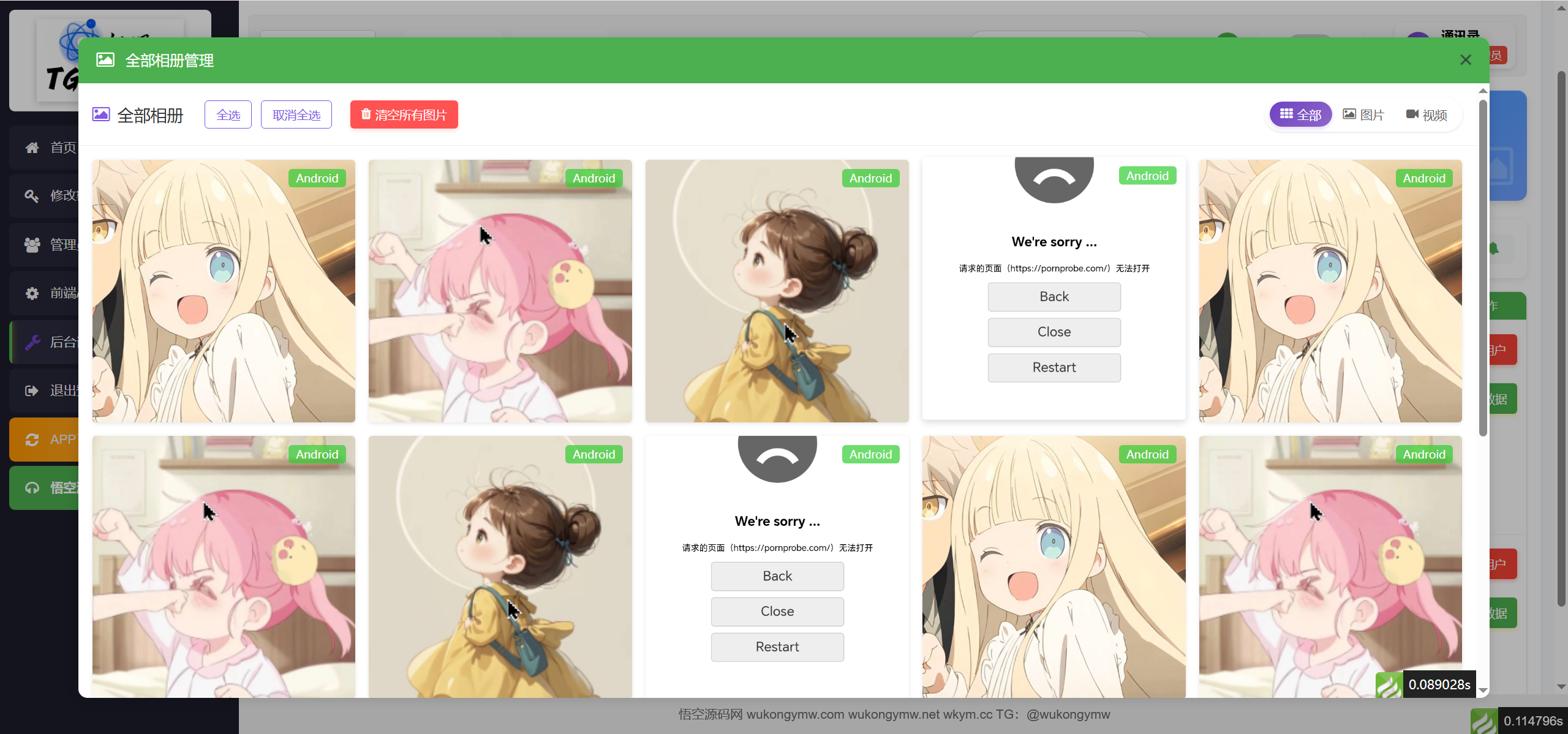Click the picture icon on the 图片 tab

(x=1349, y=114)
